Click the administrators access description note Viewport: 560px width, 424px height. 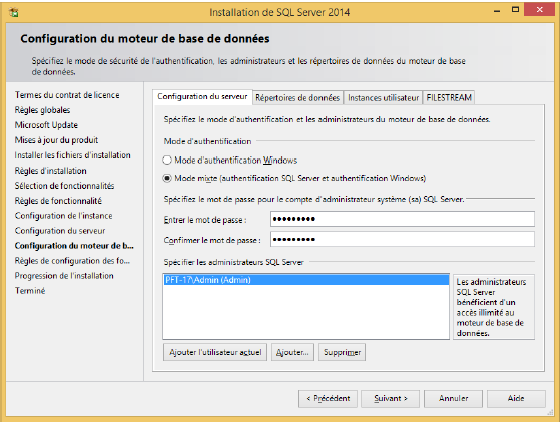494,307
